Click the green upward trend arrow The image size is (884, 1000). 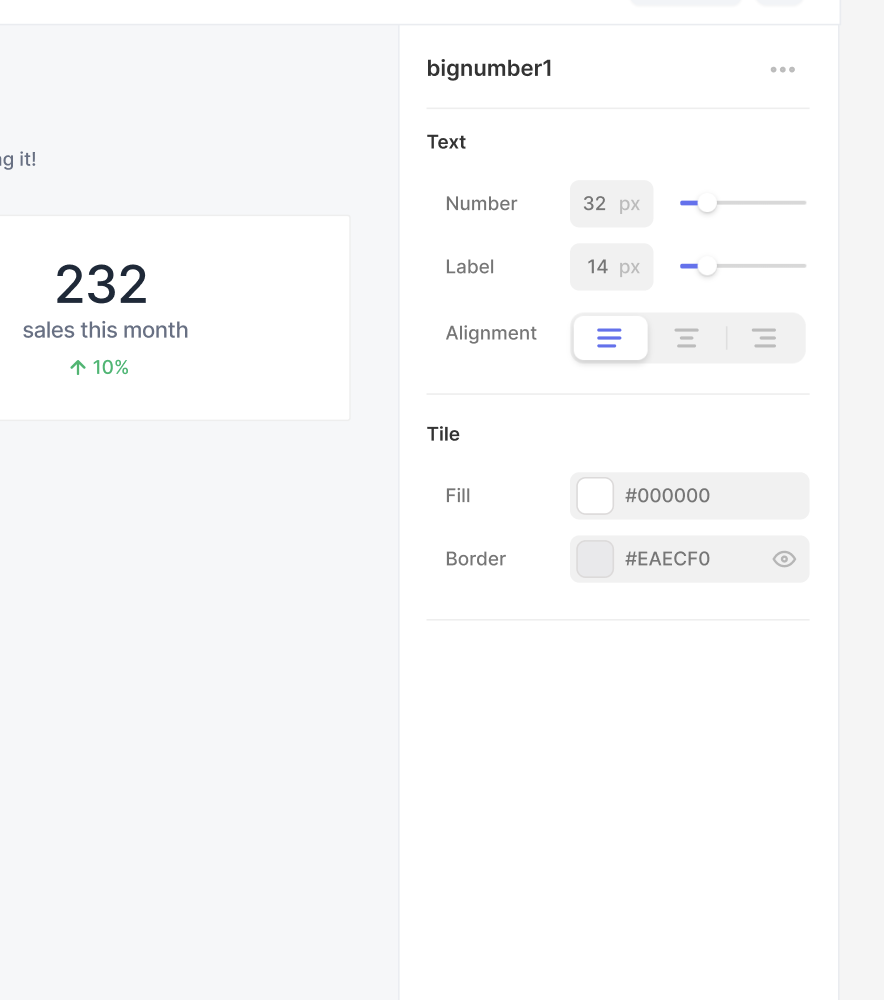[x=77, y=367]
